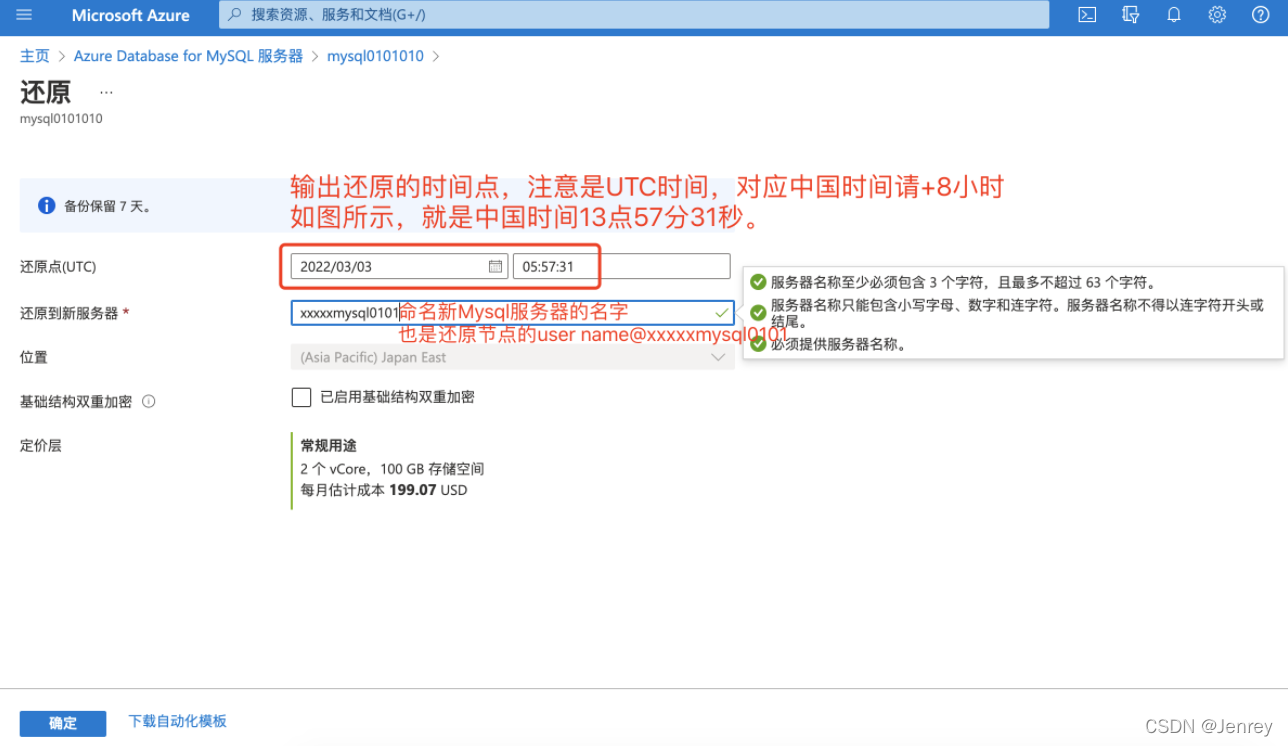Go to 主页 breadcrumb

coord(35,56)
